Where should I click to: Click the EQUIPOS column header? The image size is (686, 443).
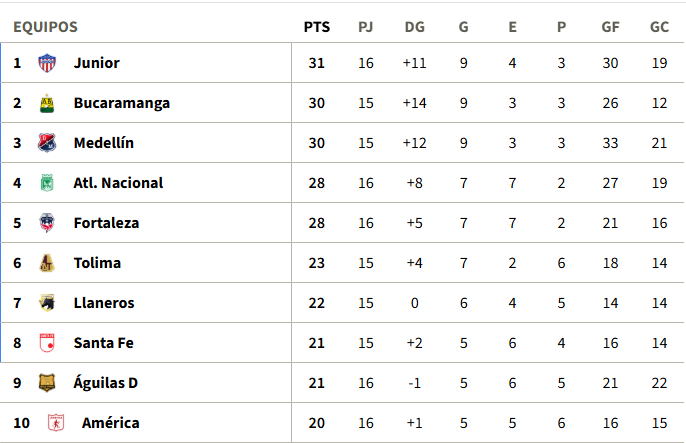point(45,27)
